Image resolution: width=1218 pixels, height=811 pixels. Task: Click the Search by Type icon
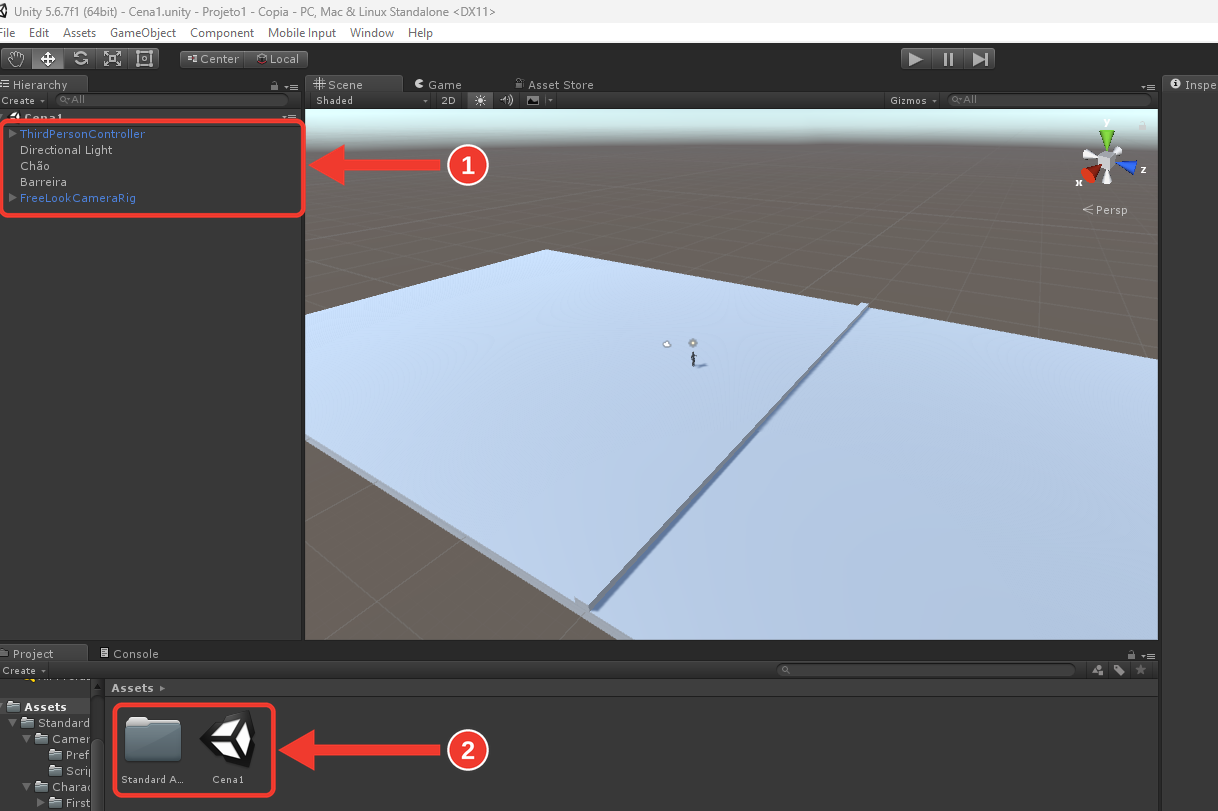[x=1098, y=670]
